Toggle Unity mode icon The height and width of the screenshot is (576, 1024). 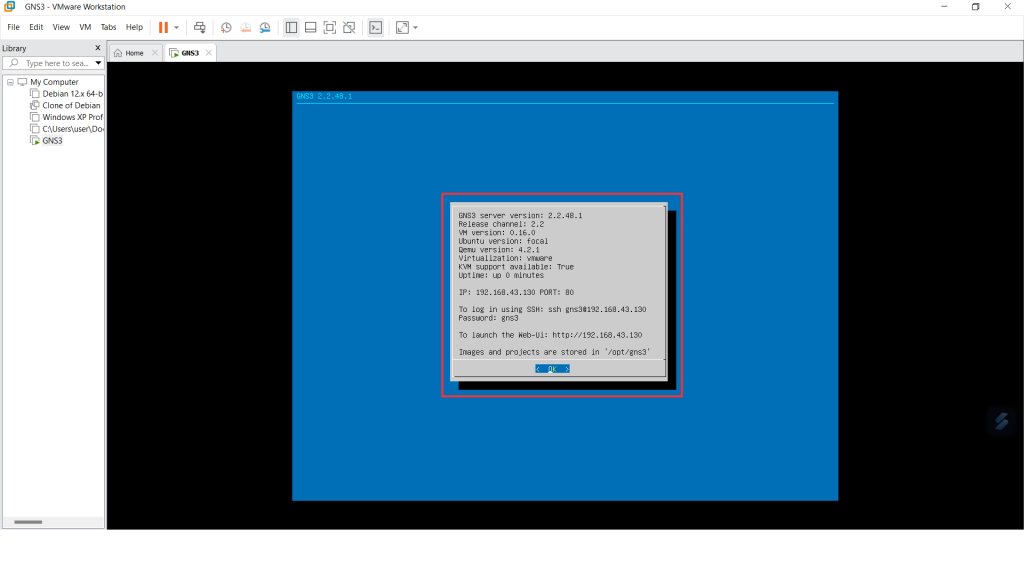(348, 27)
